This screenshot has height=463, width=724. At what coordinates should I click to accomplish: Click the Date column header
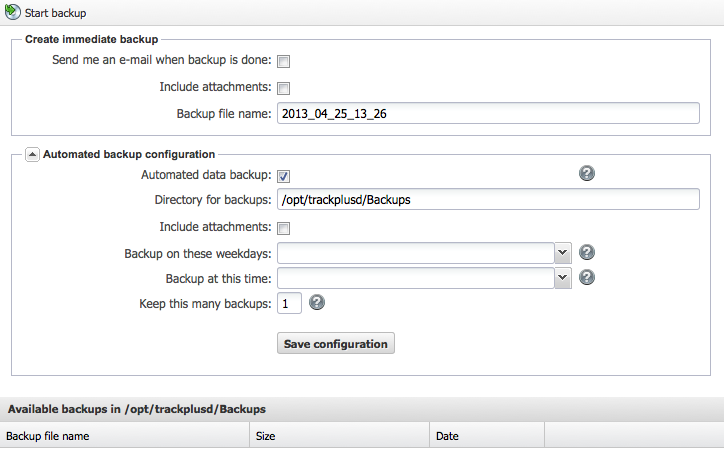click(448, 436)
